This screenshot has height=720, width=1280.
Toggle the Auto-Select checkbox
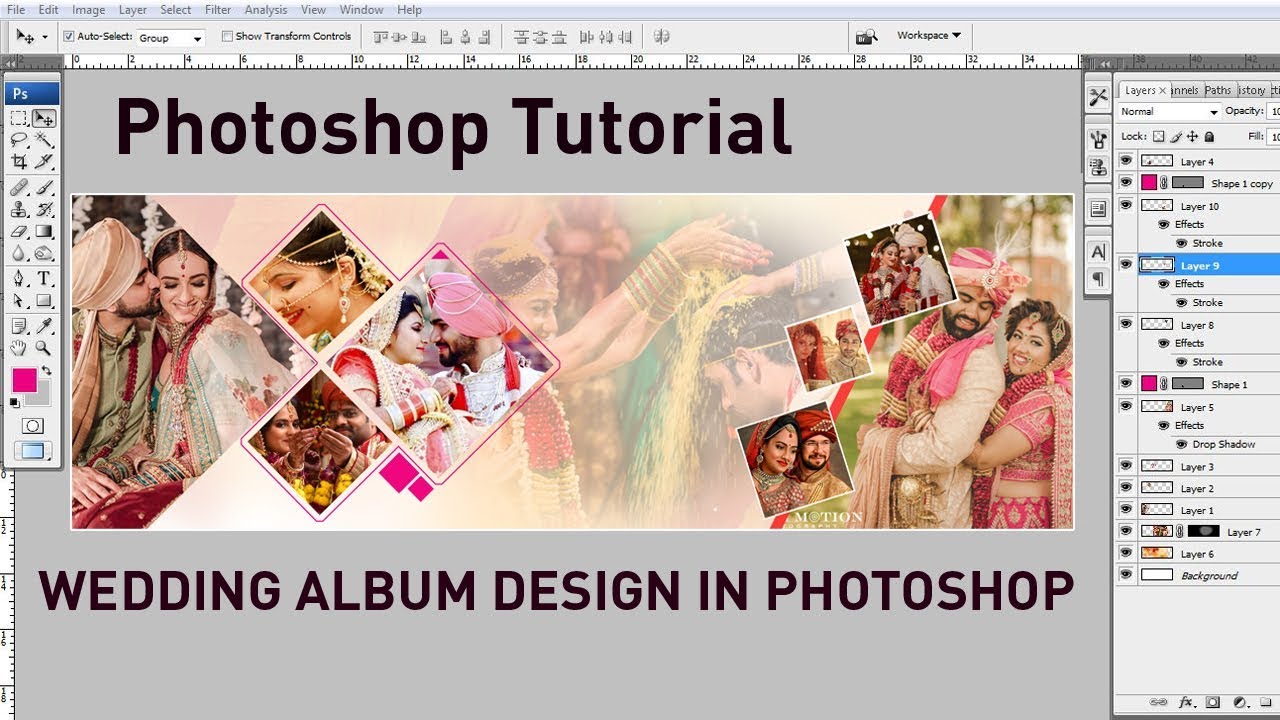tap(69, 36)
